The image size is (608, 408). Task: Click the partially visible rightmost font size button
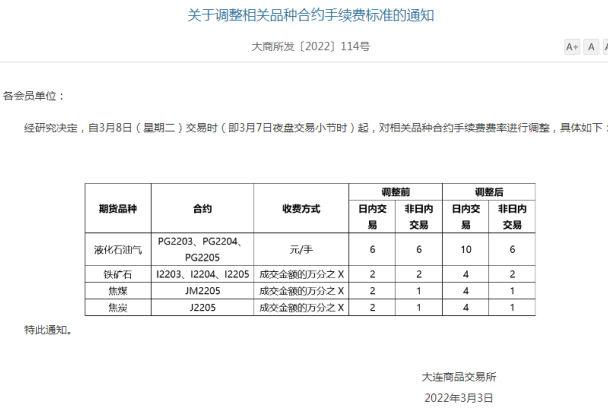click(x=605, y=47)
